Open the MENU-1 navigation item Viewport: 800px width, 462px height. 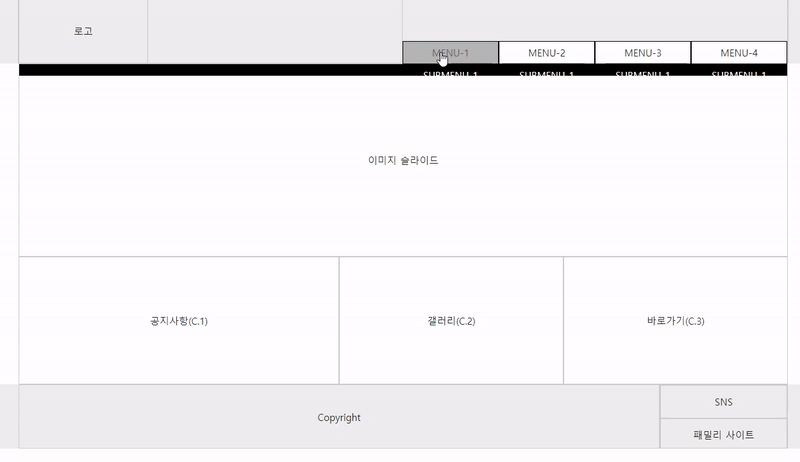click(x=450, y=53)
